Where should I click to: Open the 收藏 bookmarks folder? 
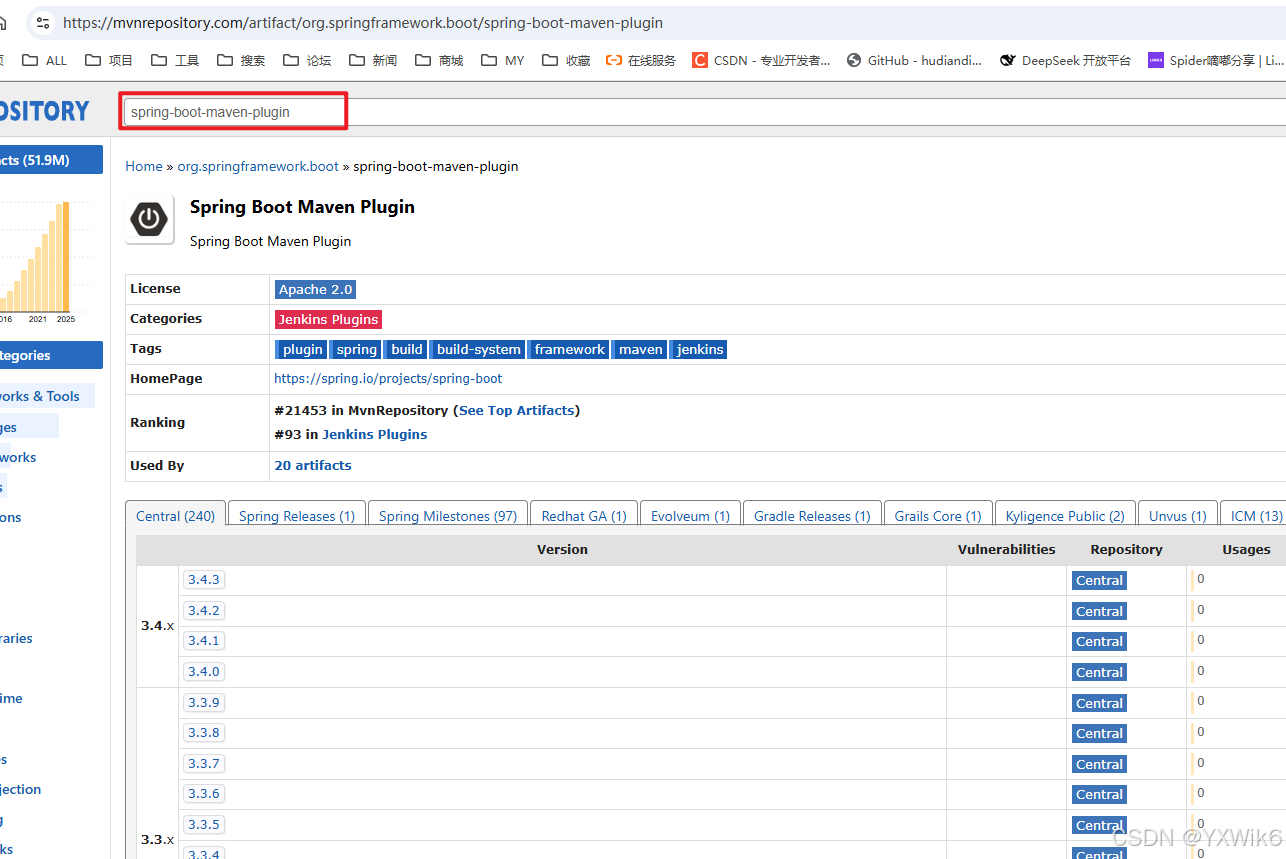566,60
